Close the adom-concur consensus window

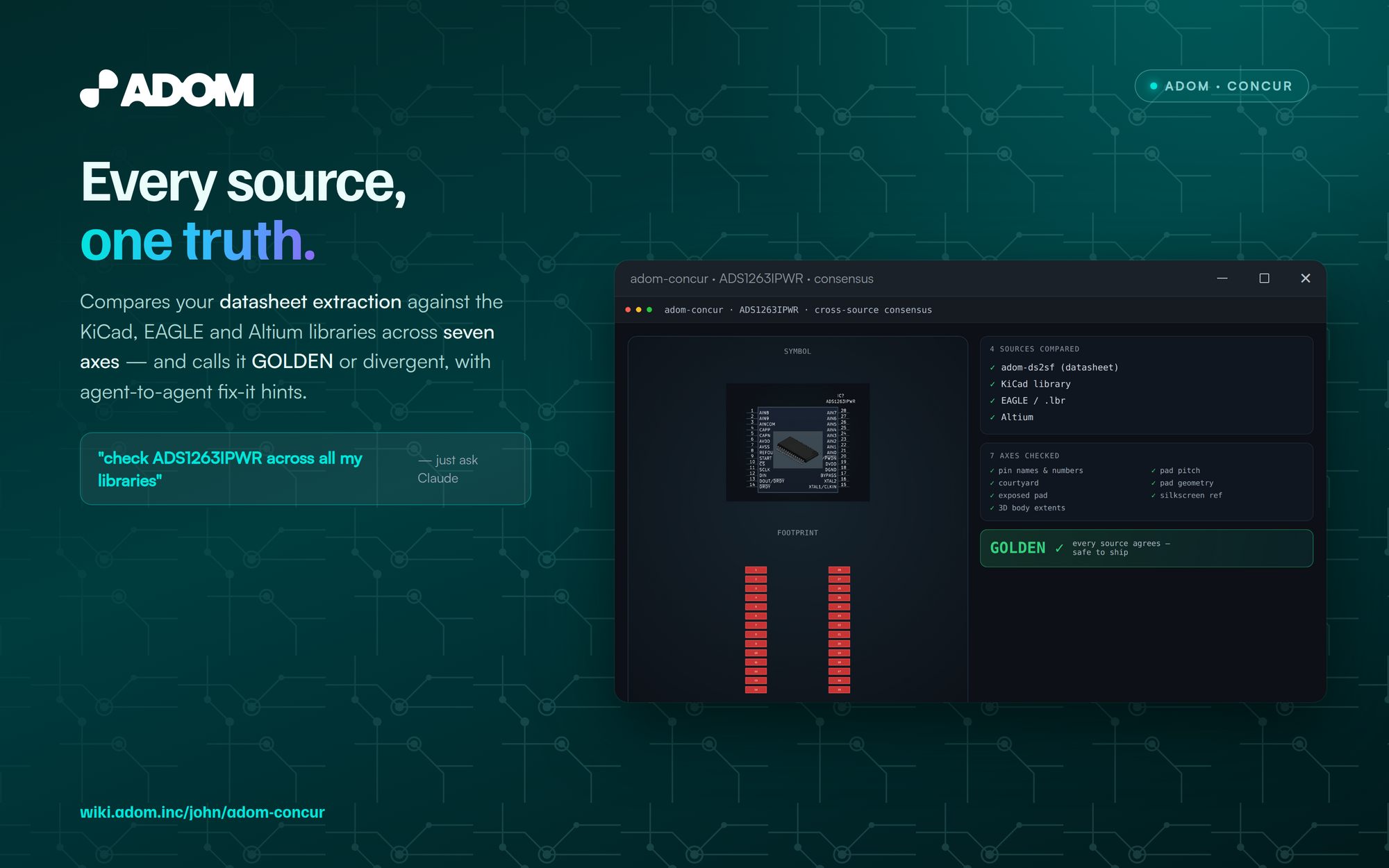click(x=1306, y=278)
